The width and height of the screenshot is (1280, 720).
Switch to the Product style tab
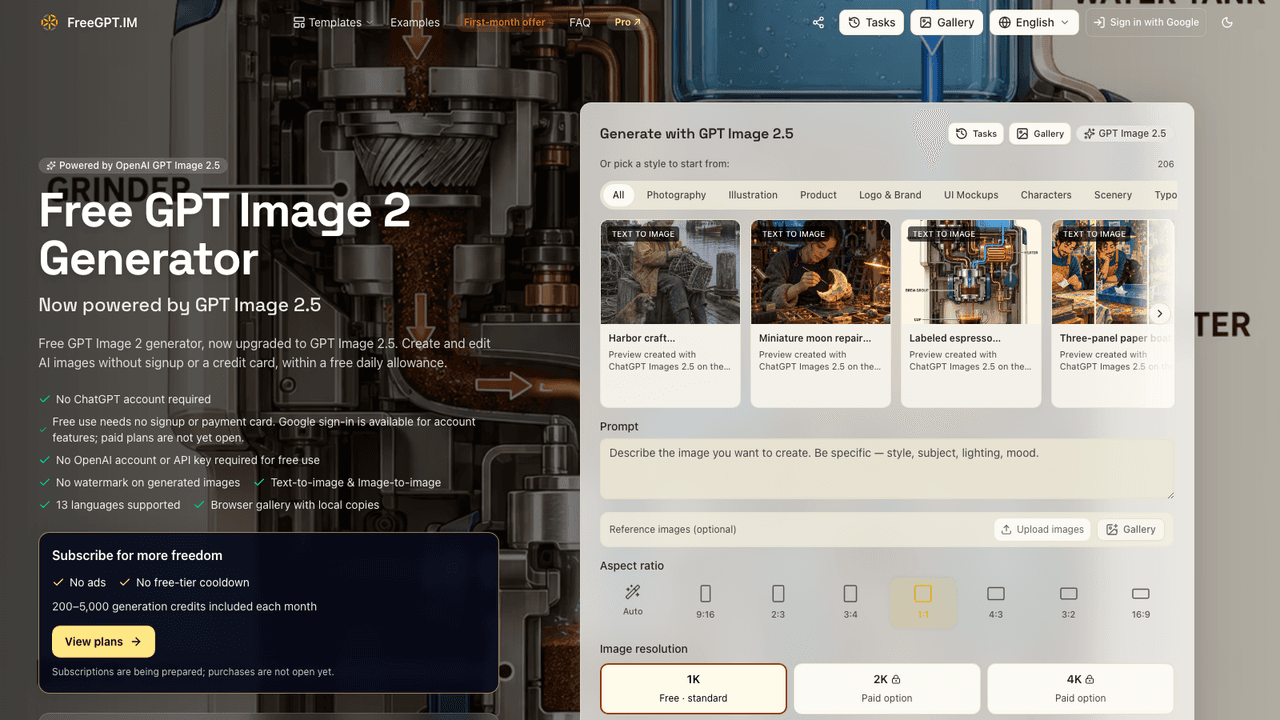pyautogui.click(x=818, y=195)
